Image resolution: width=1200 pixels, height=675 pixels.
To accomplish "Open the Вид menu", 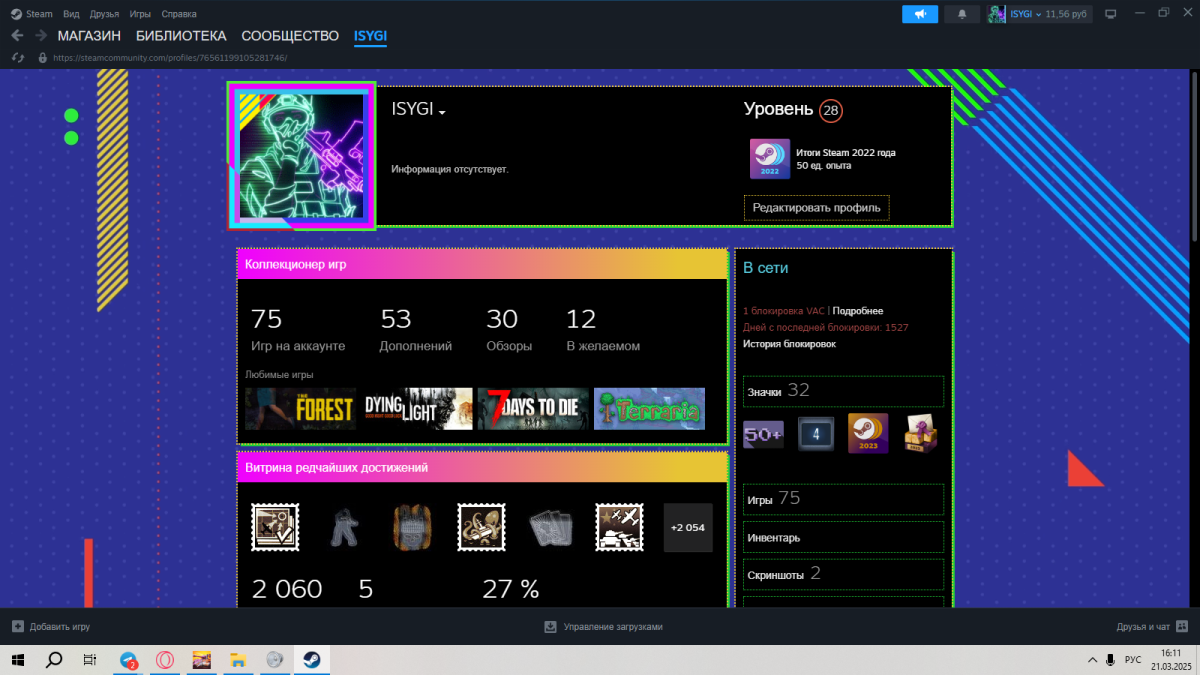I will pyautogui.click(x=71, y=14).
